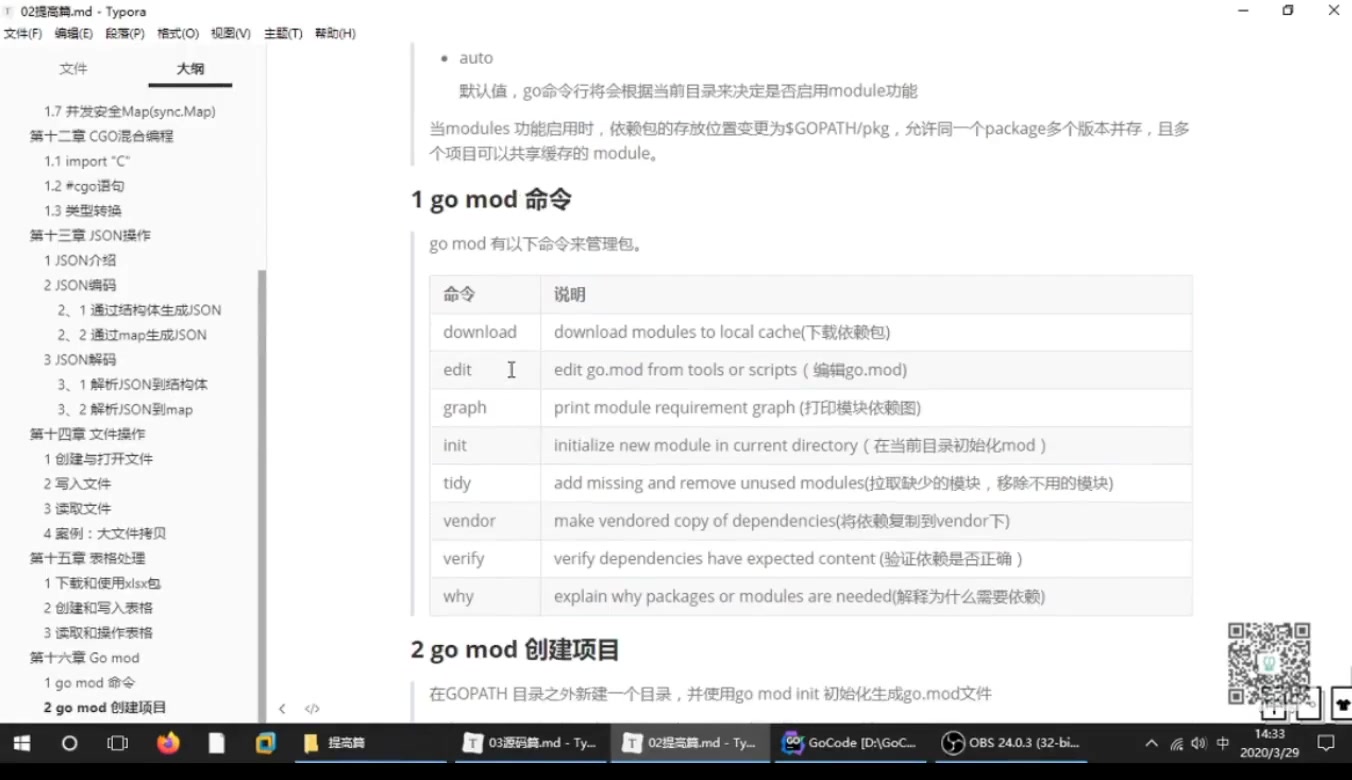
Task: Jump to outline 第十二章 CGO混合编程
Action: 101,136
